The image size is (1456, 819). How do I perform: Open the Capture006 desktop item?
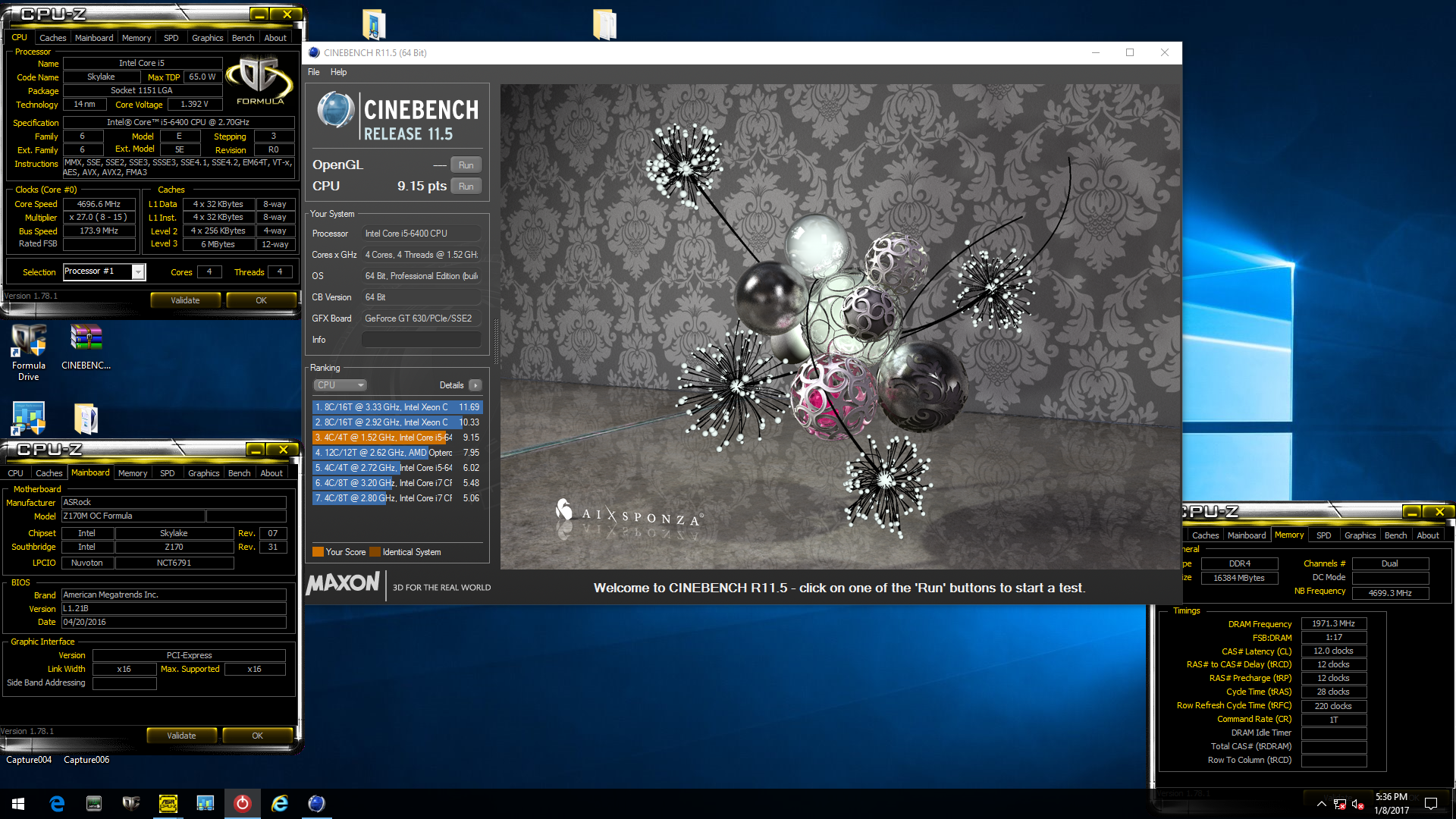coord(86,760)
